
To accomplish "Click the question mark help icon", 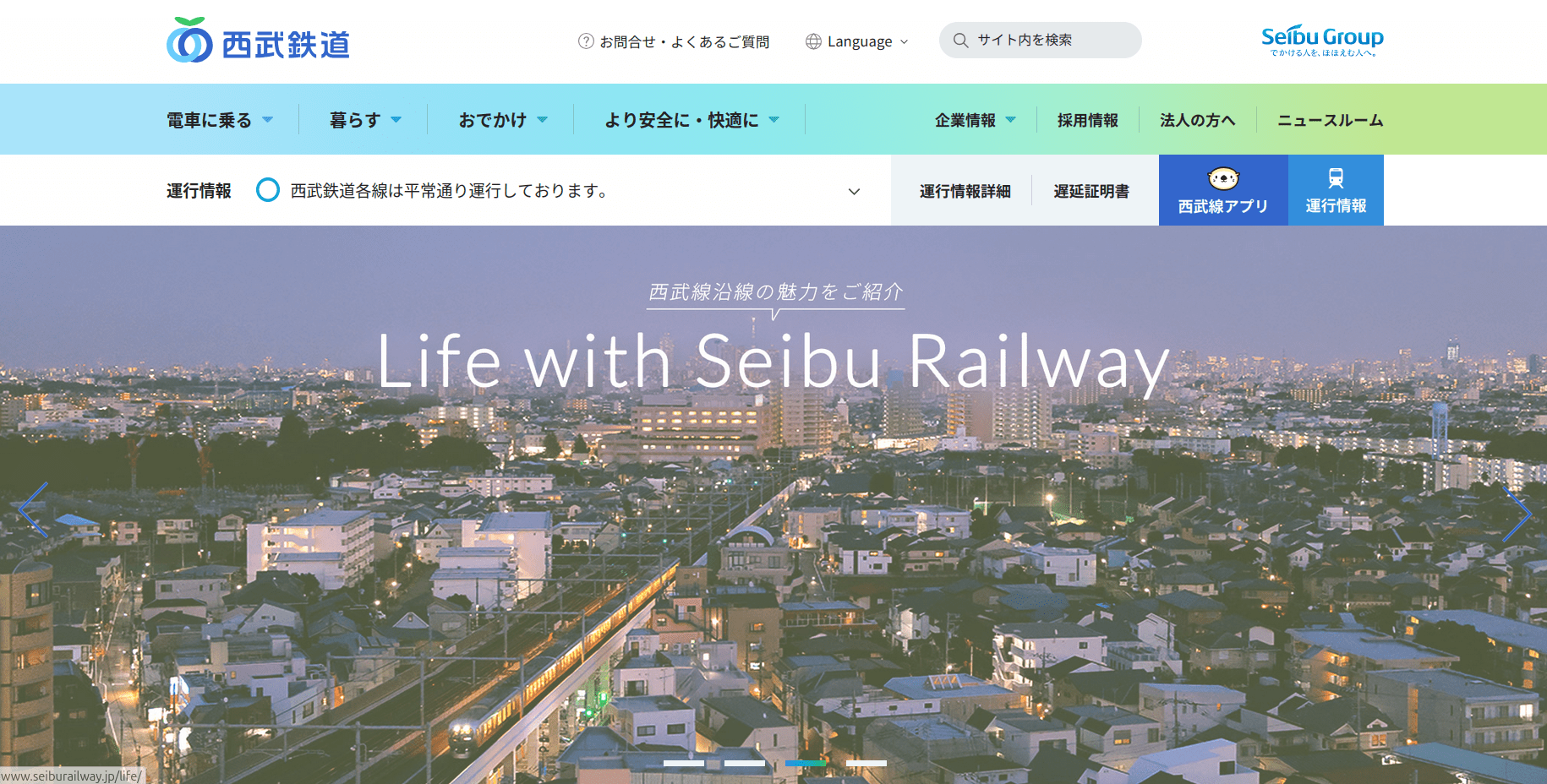I will coord(586,41).
